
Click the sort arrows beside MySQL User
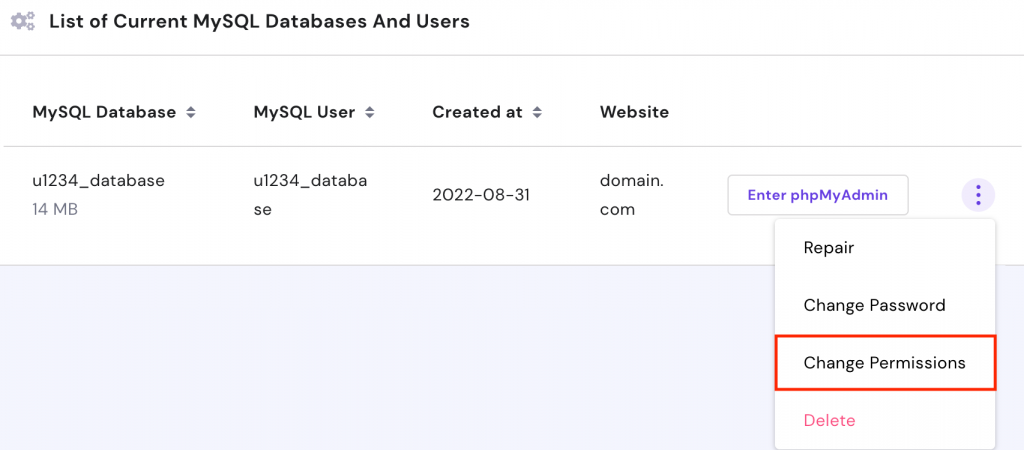point(369,113)
